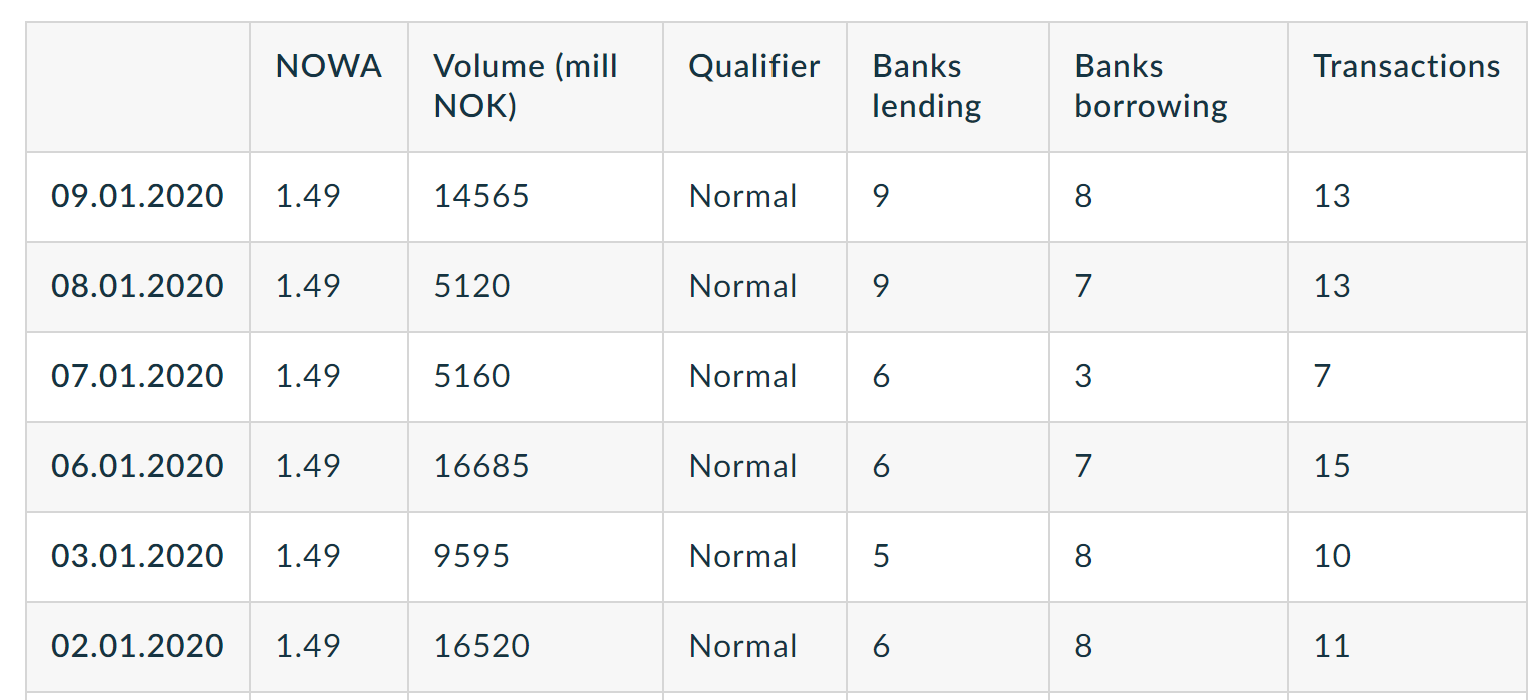Click the NOWA column header

point(328,67)
